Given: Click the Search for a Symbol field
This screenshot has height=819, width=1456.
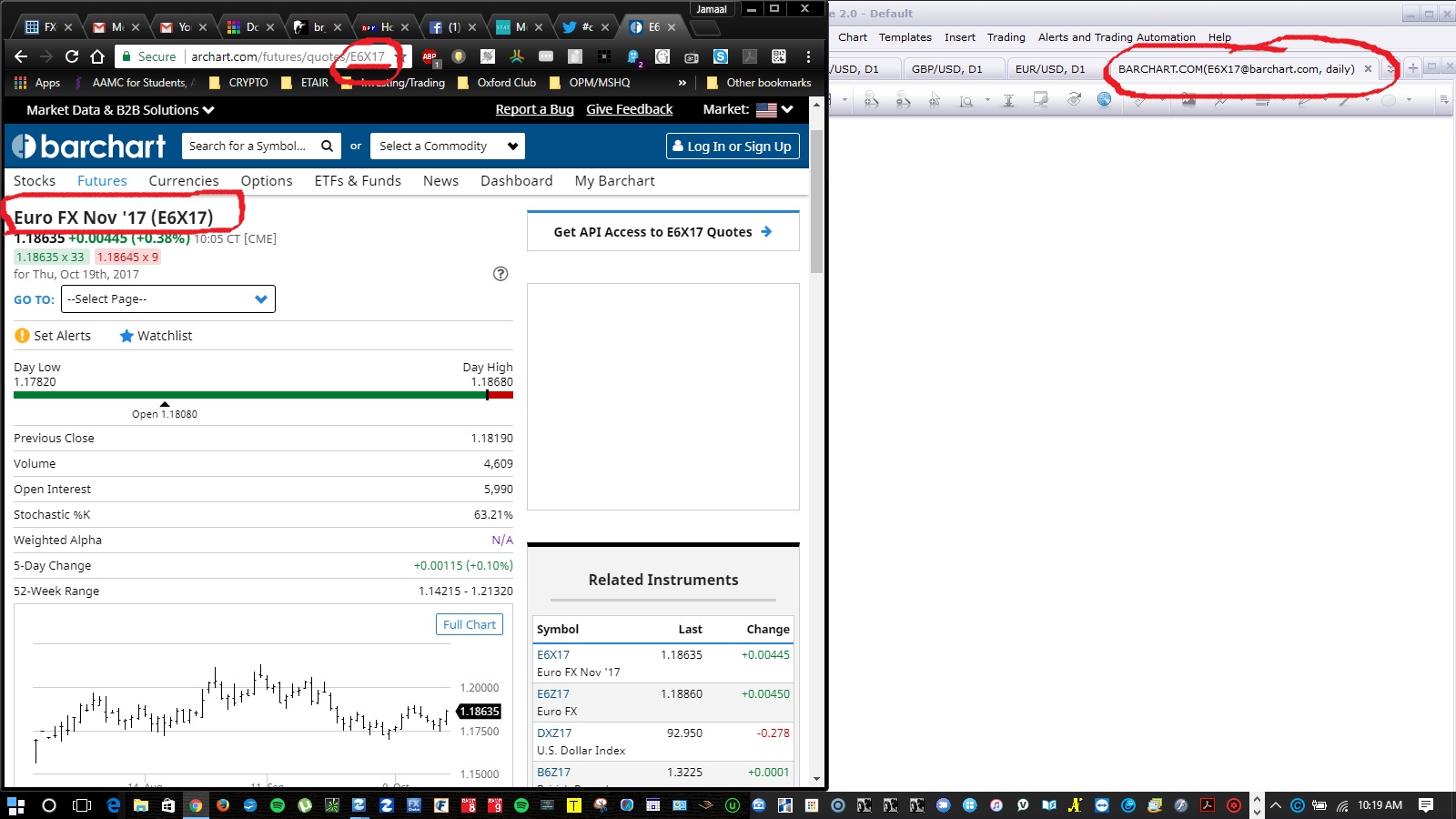Looking at the screenshot, I should pos(249,146).
